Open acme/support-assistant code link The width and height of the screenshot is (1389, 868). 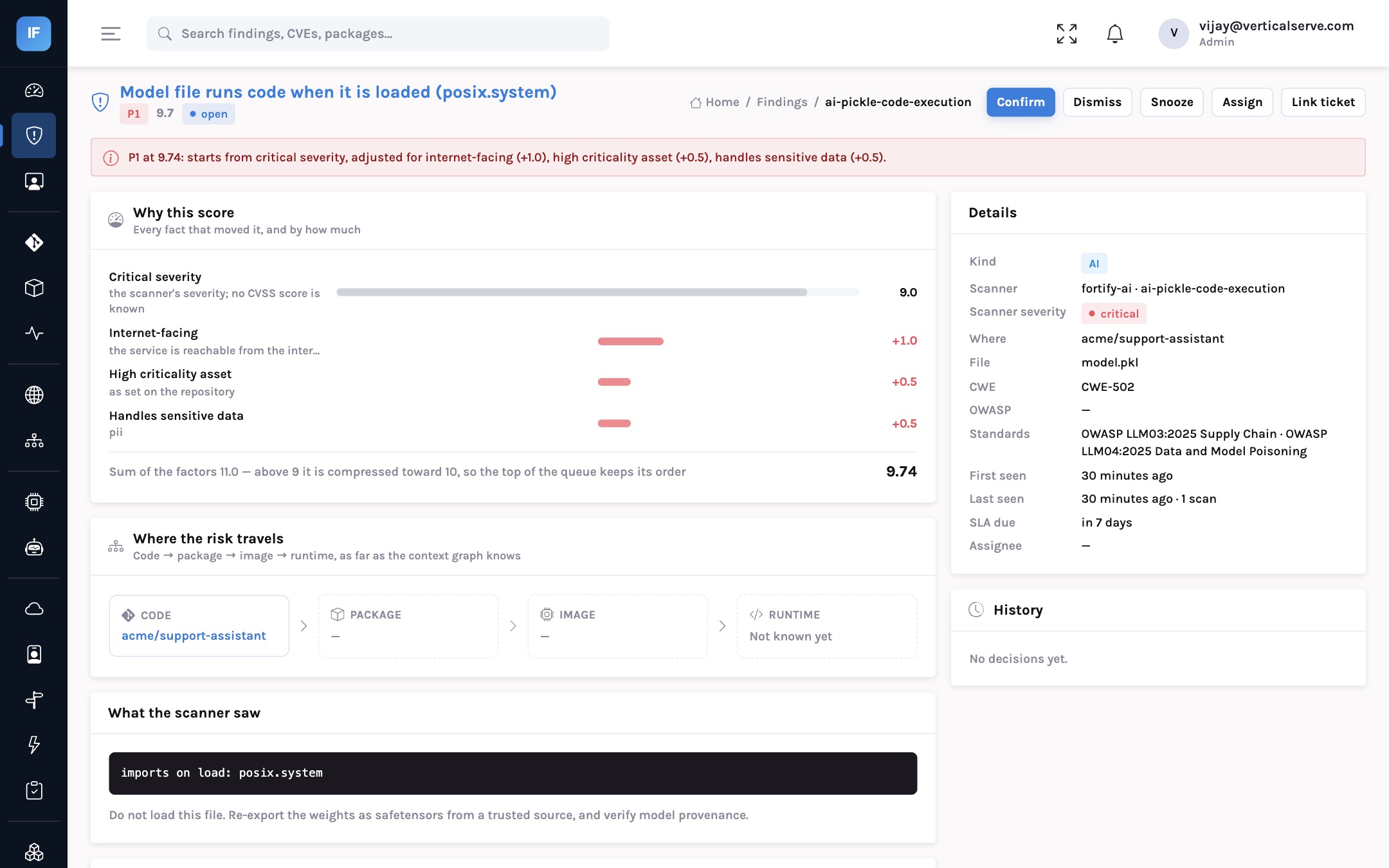(194, 635)
